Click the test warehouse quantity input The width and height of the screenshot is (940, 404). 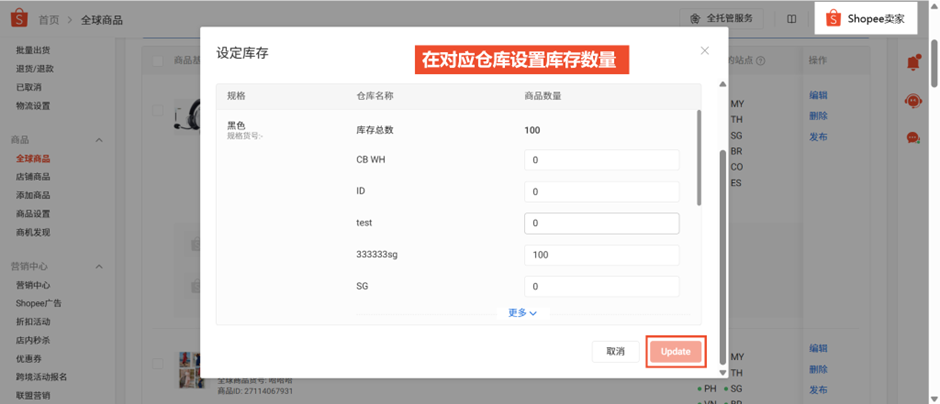pyautogui.click(x=601, y=223)
